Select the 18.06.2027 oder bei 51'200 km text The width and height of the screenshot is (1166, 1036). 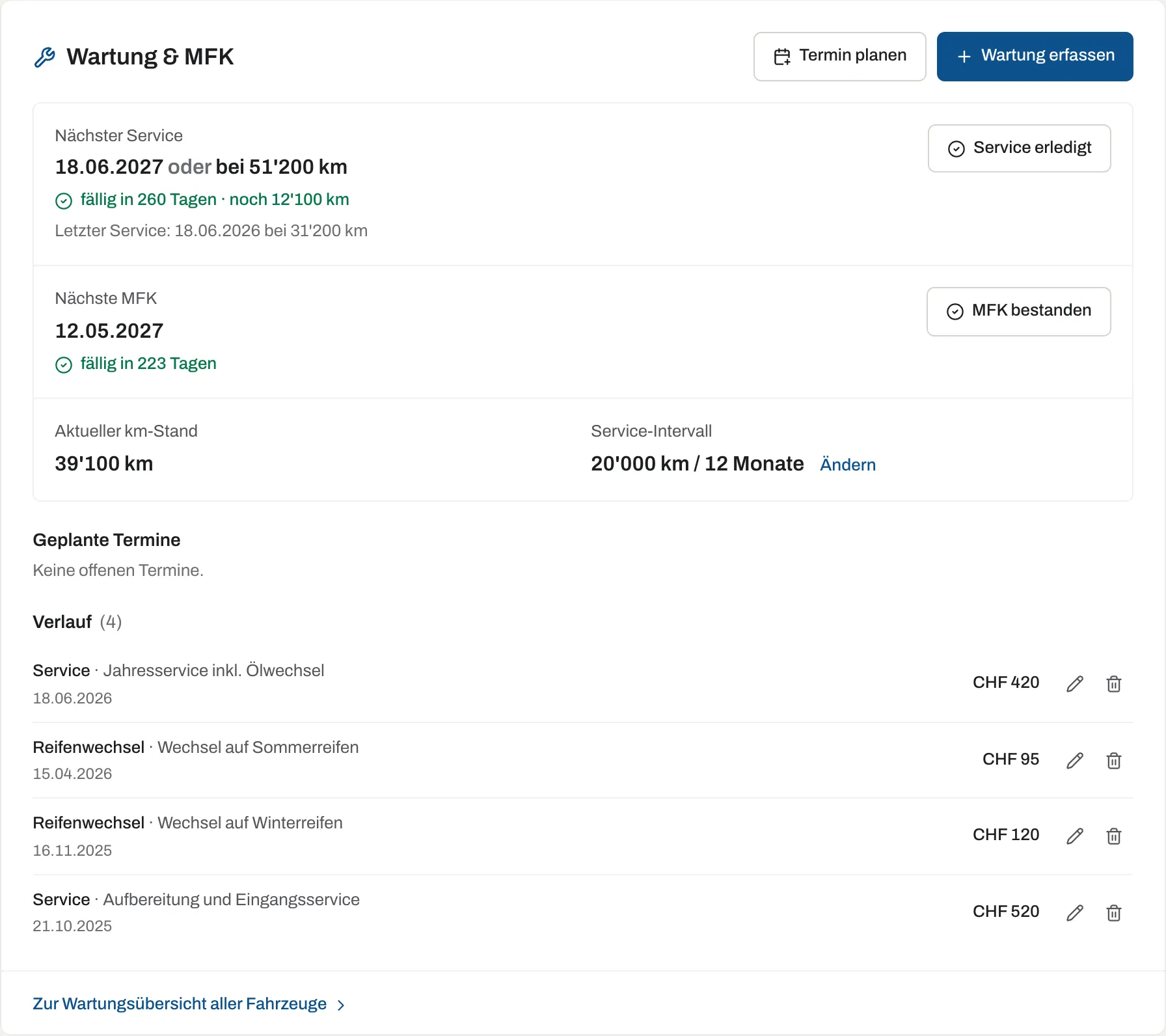pyautogui.click(x=201, y=167)
